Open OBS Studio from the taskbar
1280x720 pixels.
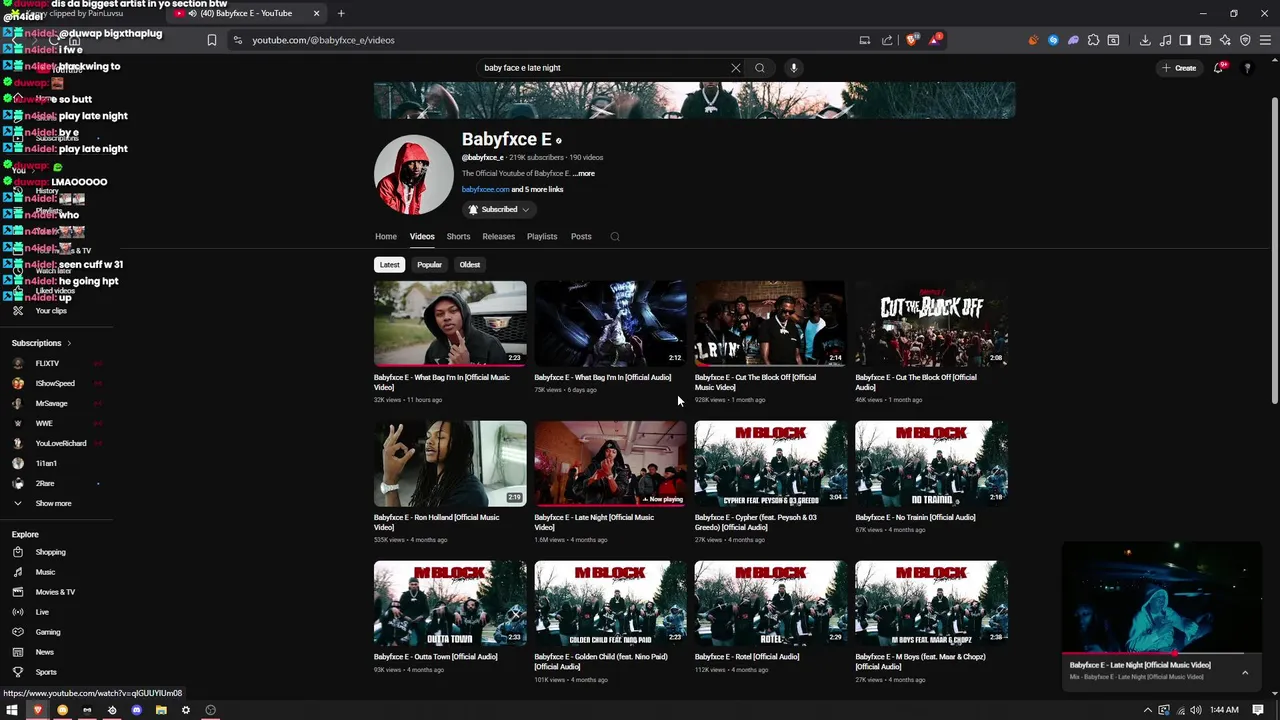(210, 710)
